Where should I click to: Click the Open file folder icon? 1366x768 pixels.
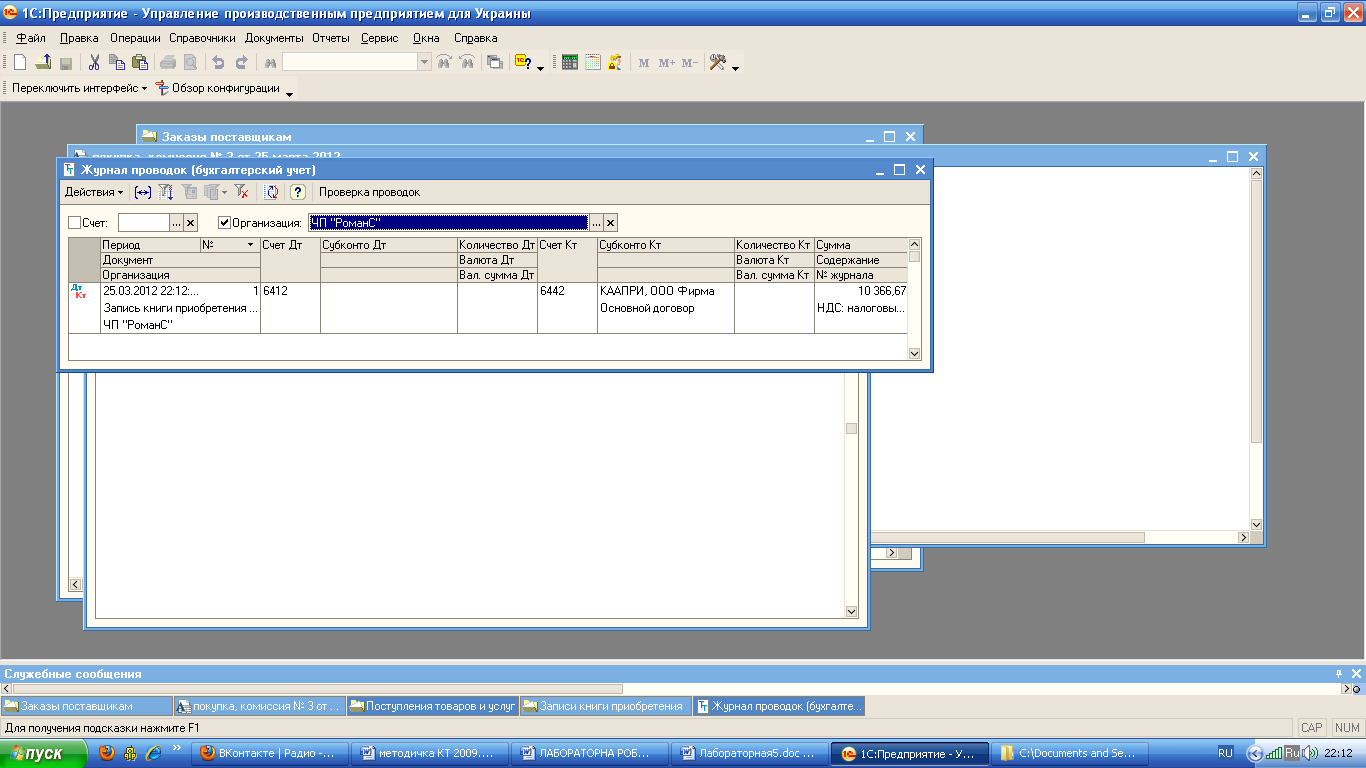(x=43, y=62)
